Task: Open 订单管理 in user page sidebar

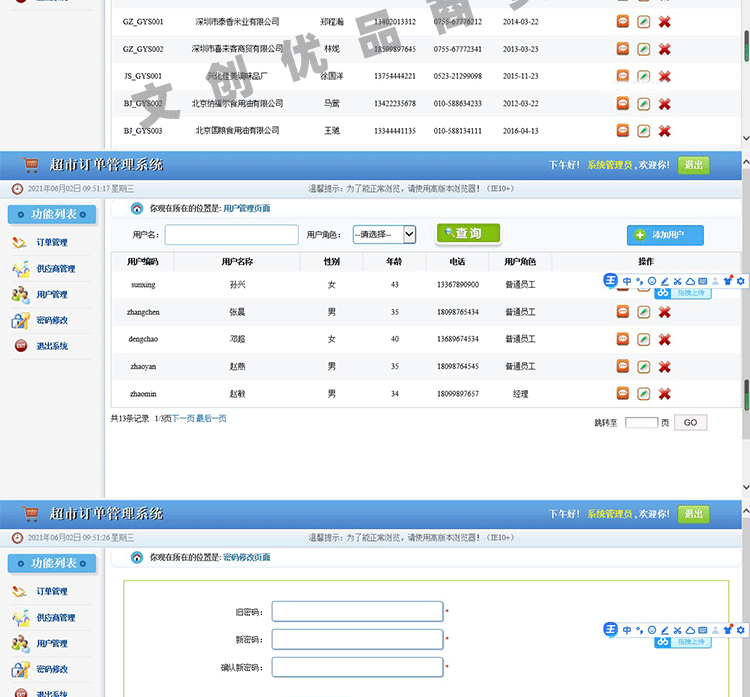Action: (52, 243)
